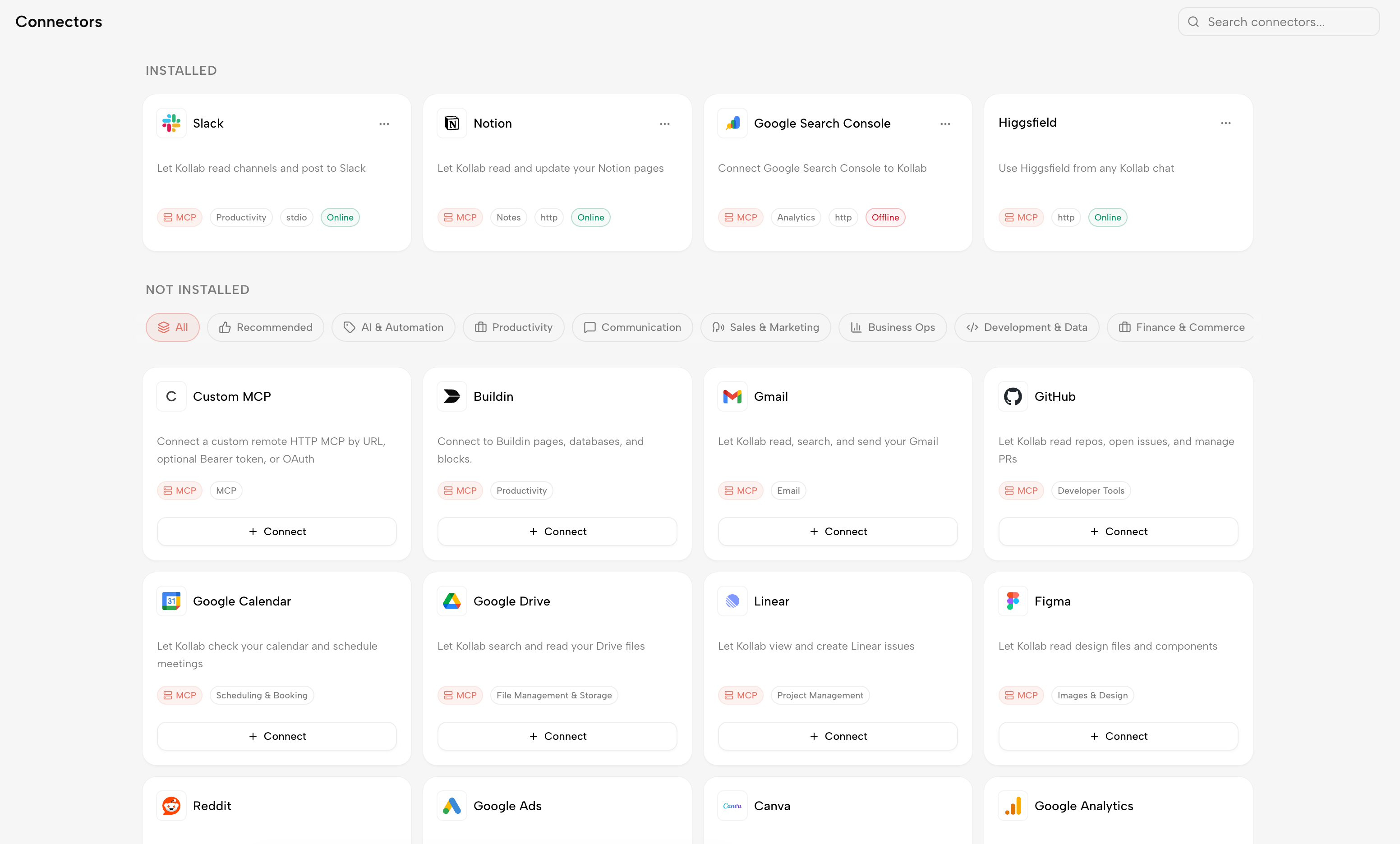Click the Developer Tools tag on GitHub
The image size is (1400, 844).
pyautogui.click(x=1090, y=490)
